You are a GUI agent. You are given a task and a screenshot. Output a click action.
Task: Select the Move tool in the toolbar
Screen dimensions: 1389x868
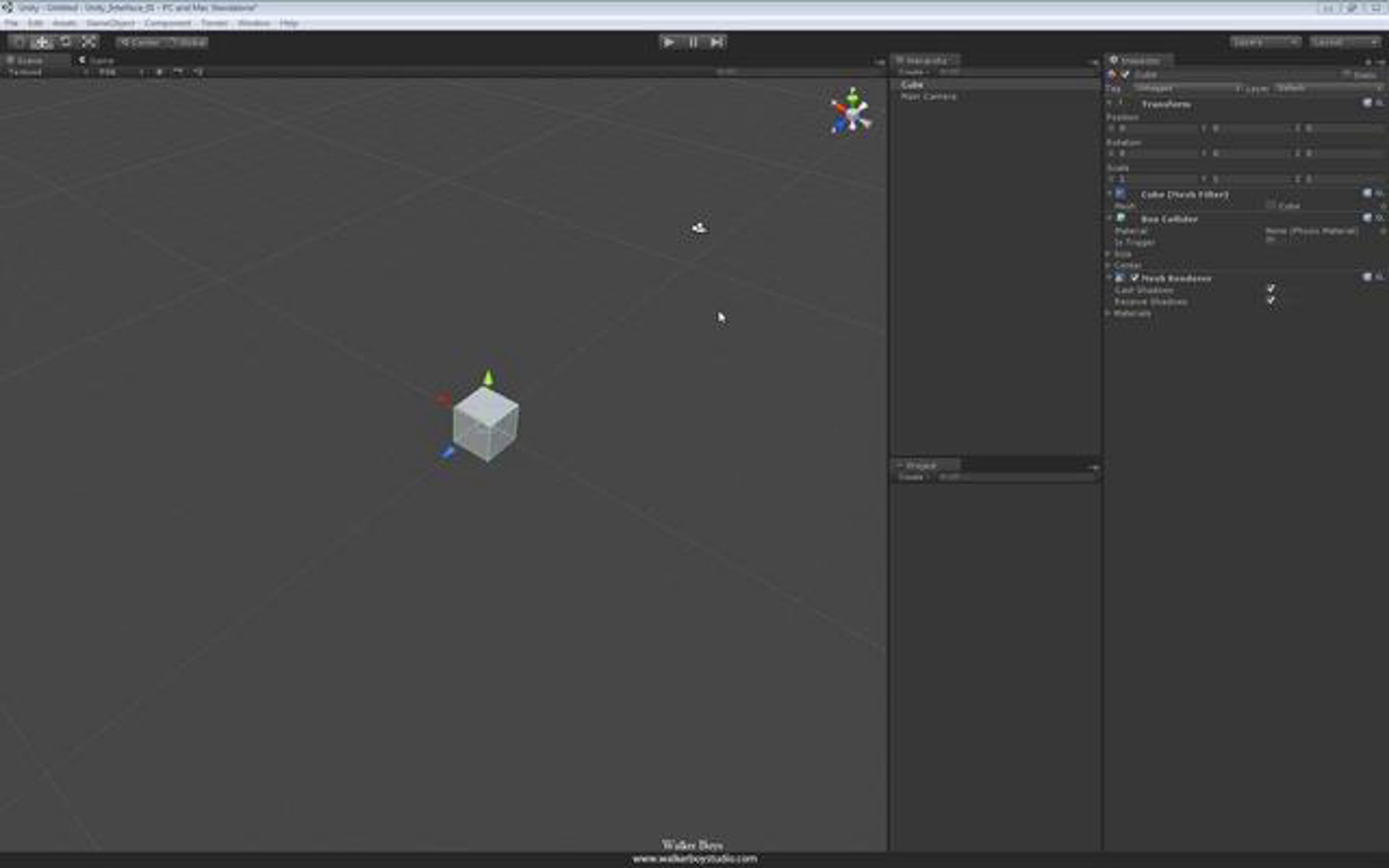pyautogui.click(x=42, y=42)
